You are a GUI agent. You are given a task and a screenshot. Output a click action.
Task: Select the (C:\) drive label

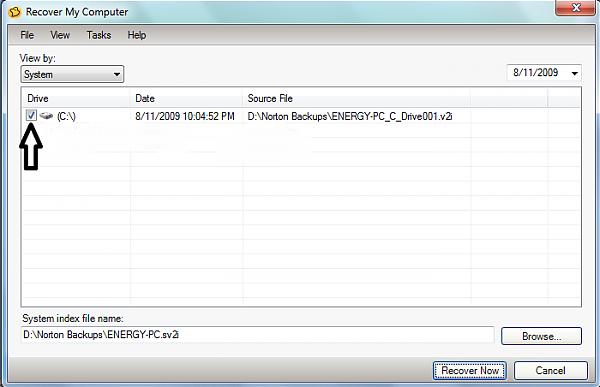point(66,116)
